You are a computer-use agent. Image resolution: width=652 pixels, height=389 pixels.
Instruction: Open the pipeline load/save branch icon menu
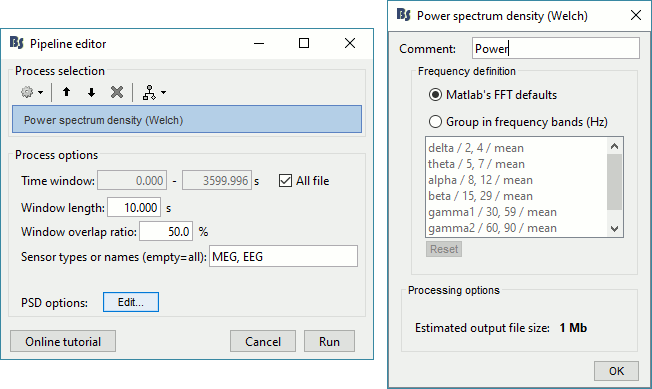pos(154,92)
